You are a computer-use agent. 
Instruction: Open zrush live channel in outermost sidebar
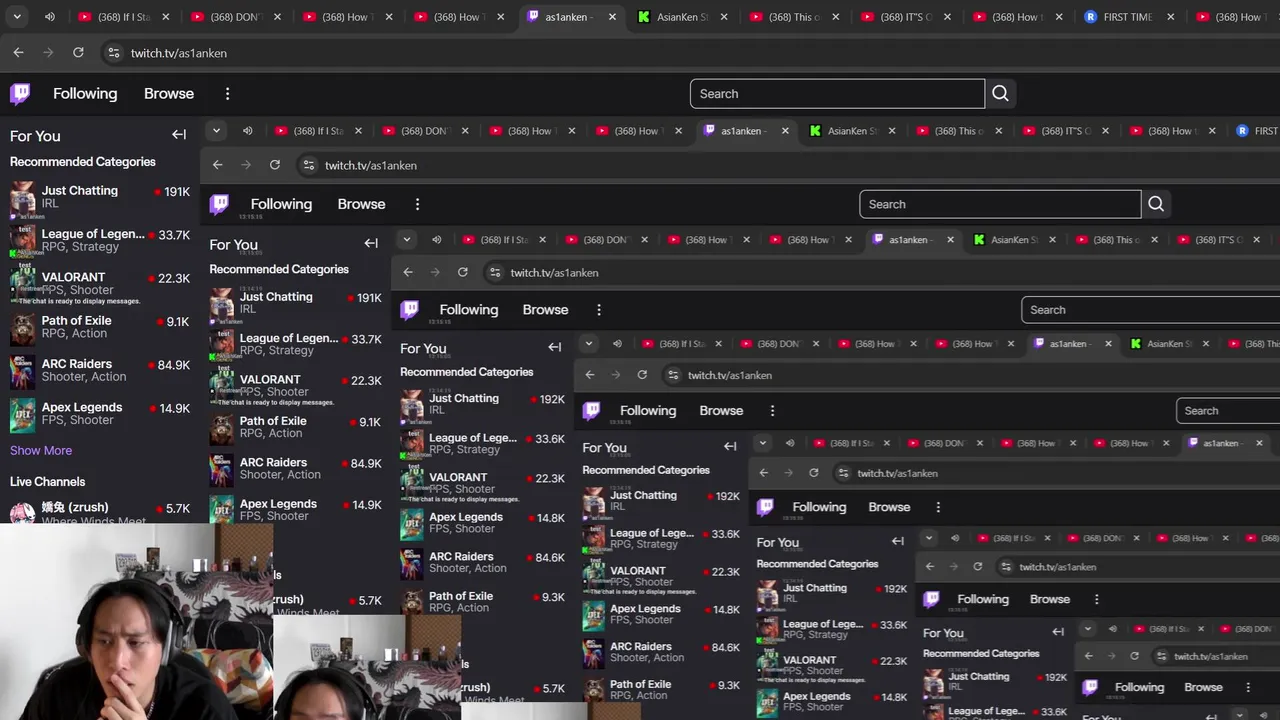[100, 513]
